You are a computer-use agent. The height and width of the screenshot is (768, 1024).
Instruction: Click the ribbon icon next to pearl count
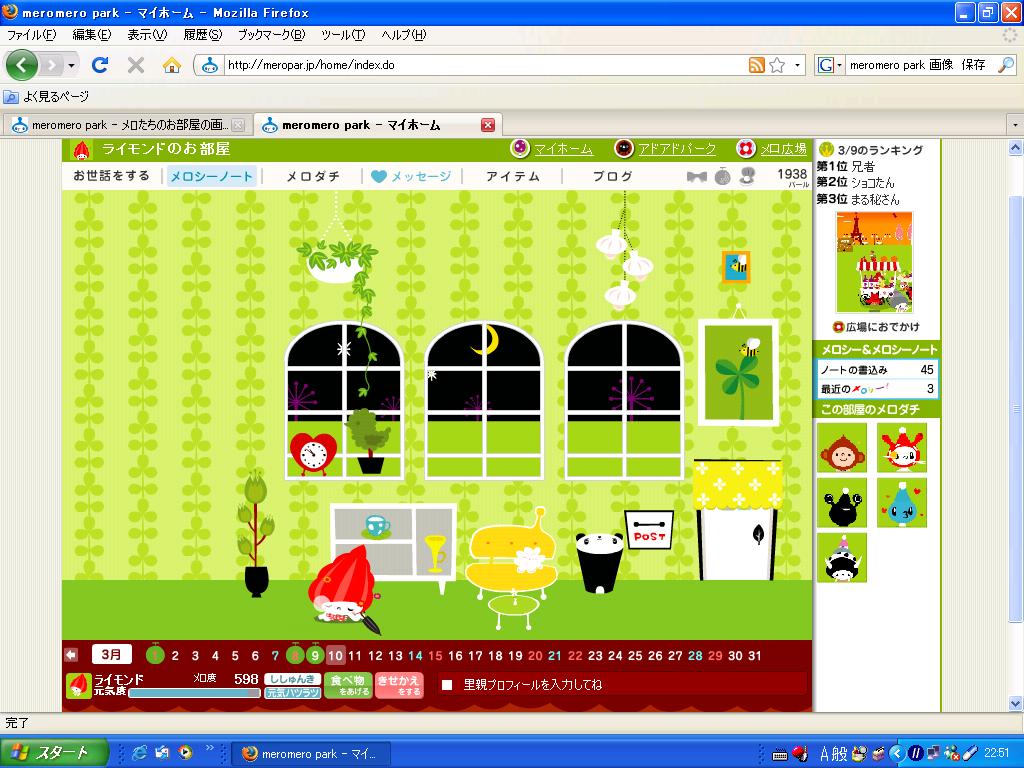697,176
